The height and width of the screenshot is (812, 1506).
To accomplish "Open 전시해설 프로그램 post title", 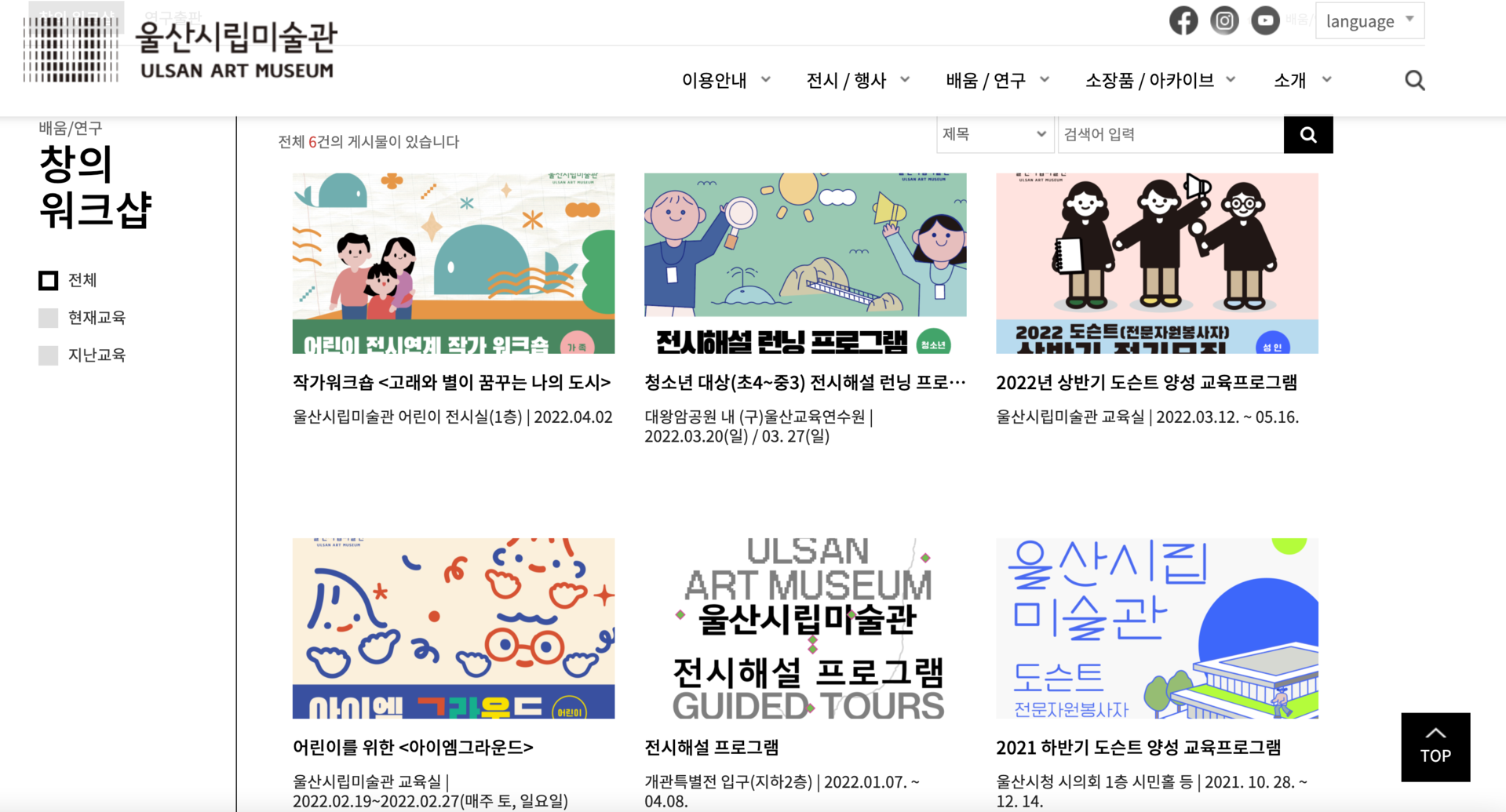I will point(712,748).
